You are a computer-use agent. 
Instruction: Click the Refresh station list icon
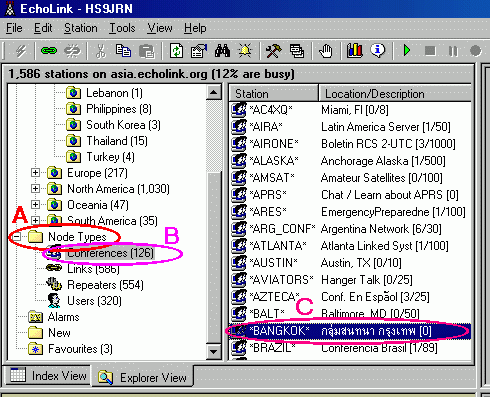click(x=177, y=51)
